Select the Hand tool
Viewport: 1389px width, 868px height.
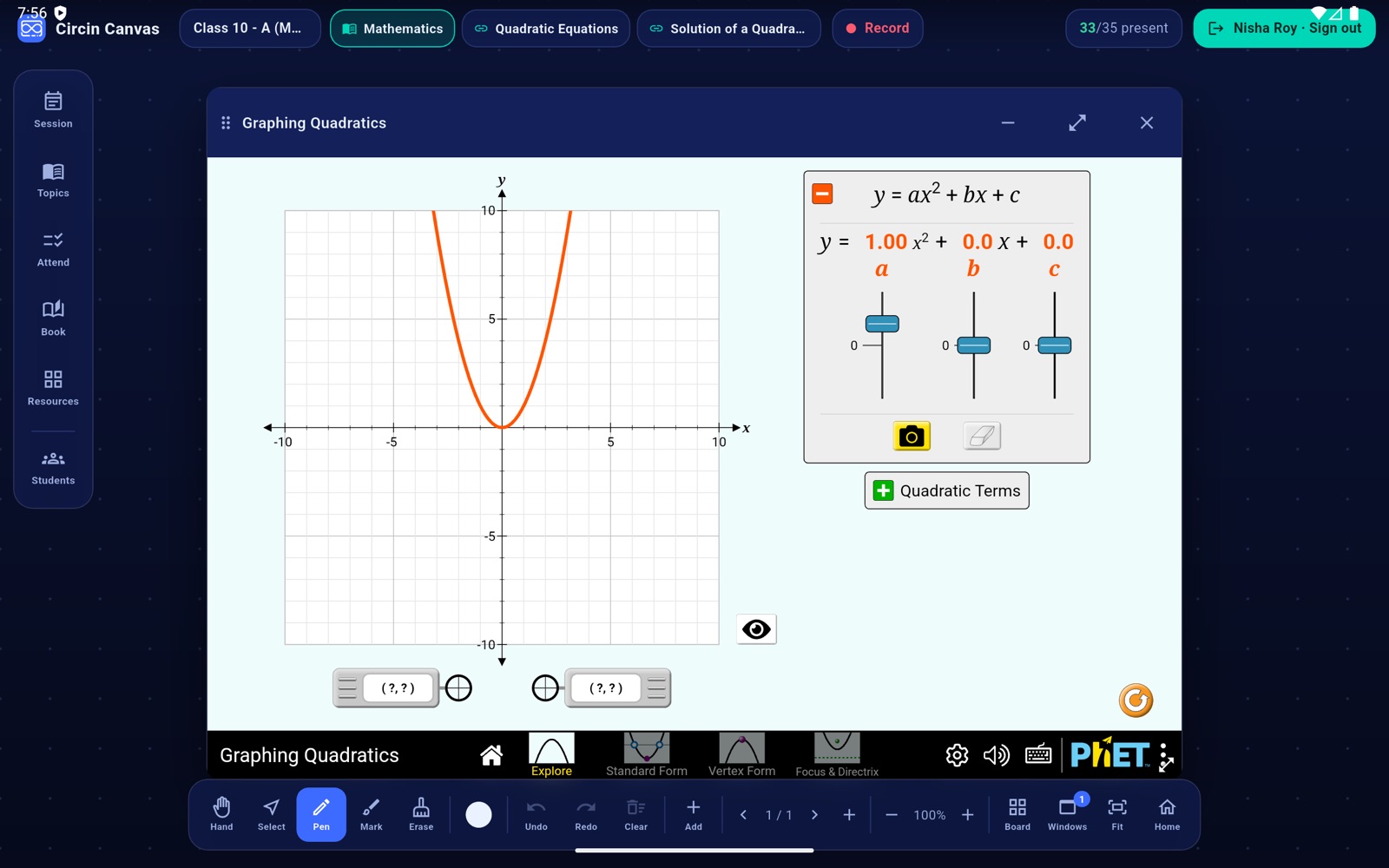pos(221,814)
